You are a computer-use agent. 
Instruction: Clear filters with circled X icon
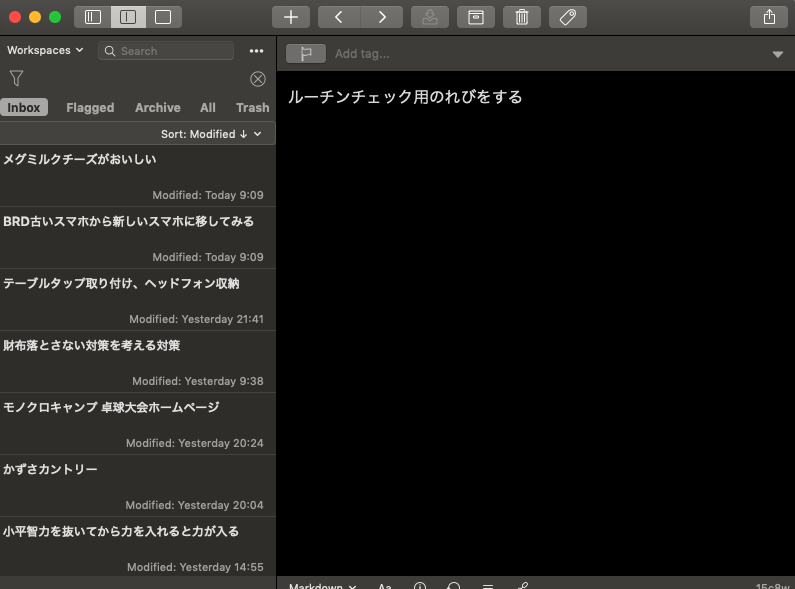[x=258, y=79]
